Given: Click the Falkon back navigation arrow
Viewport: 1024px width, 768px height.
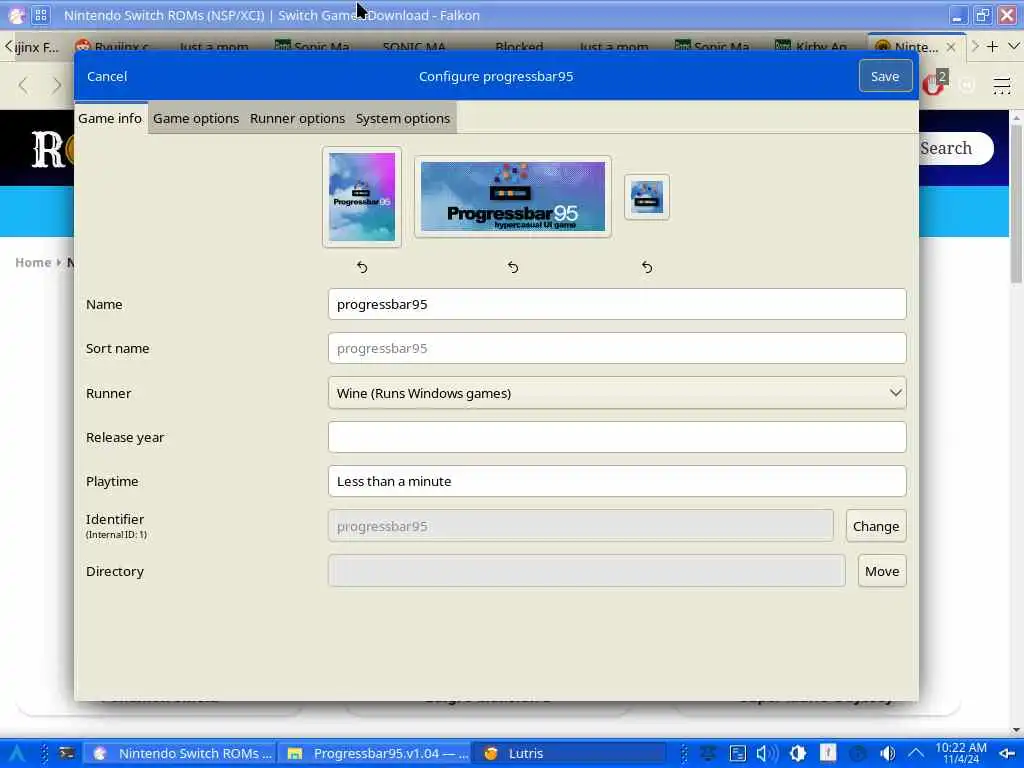Looking at the screenshot, I should pyautogui.click(x=24, y=86).
